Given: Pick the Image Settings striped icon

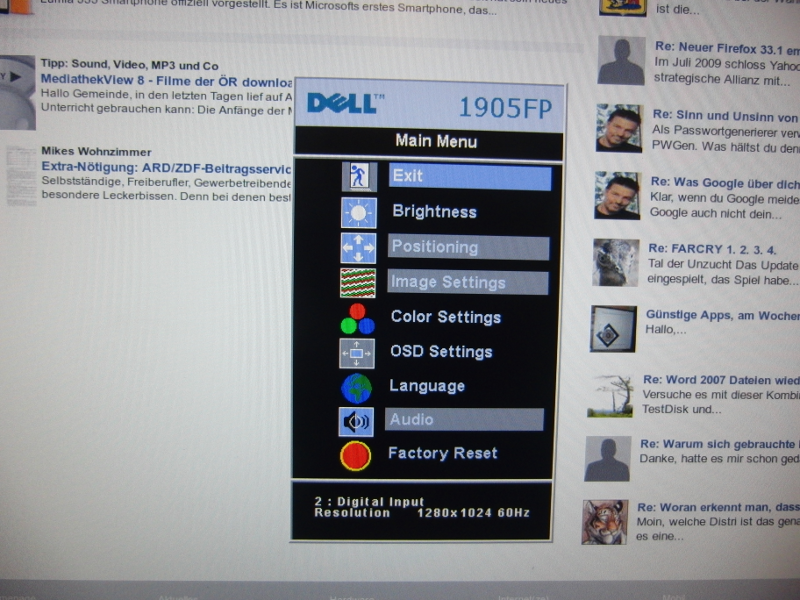Looking at the screenshot, I should coord(358,283).
